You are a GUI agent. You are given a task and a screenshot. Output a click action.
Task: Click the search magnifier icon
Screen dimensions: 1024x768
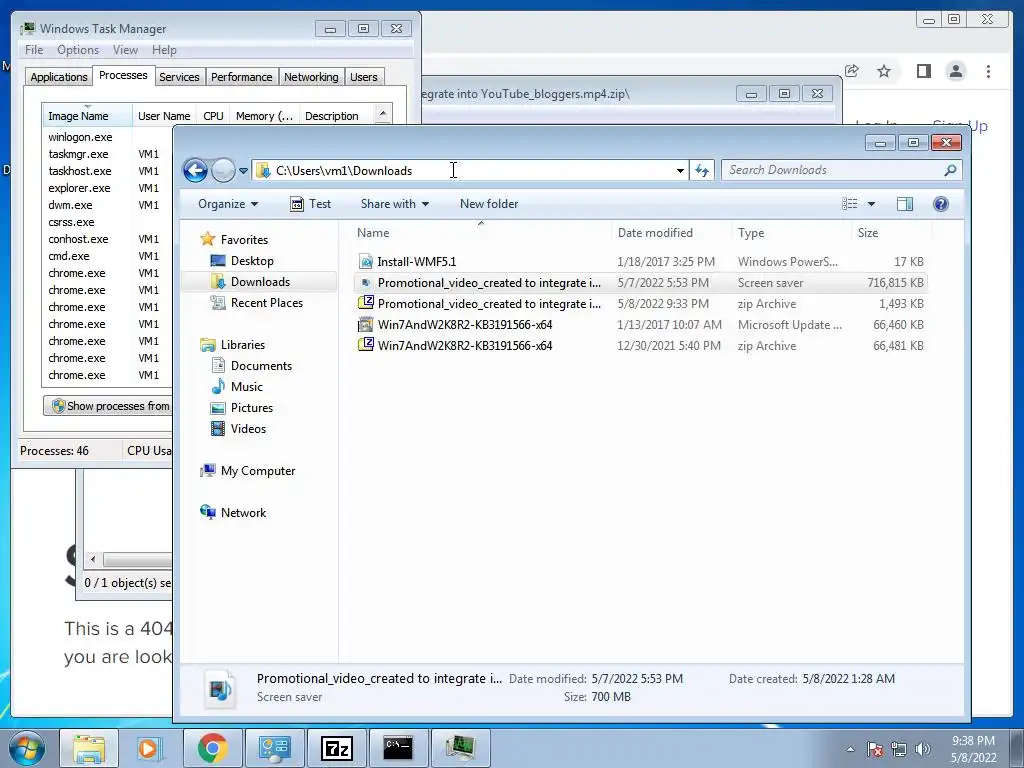[950, 170]
